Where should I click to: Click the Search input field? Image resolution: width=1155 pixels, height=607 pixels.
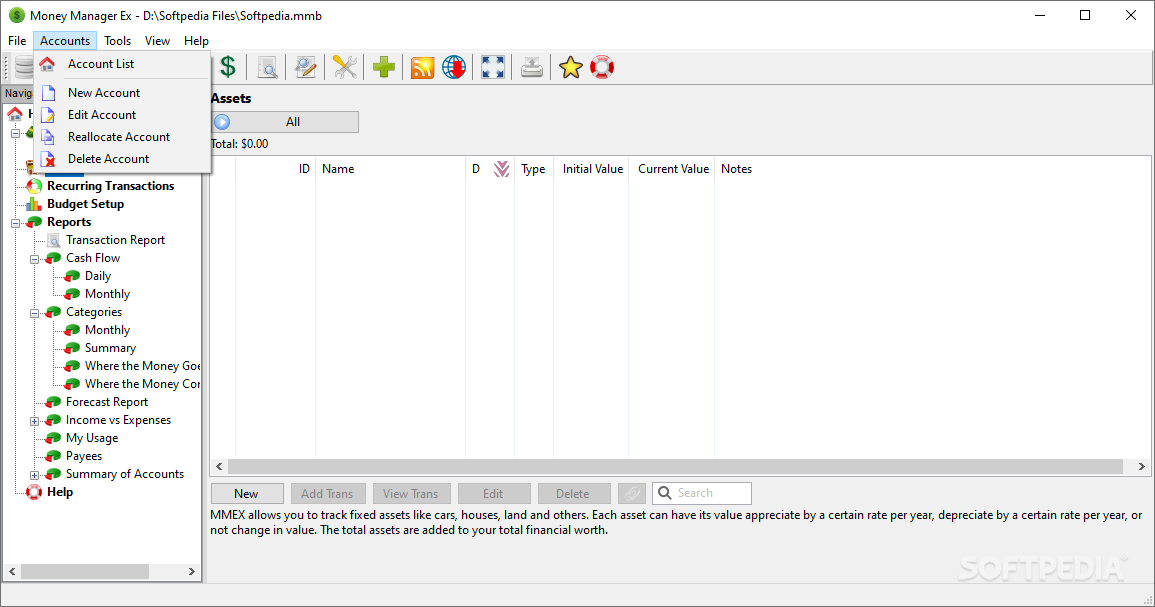click(702, 493)
